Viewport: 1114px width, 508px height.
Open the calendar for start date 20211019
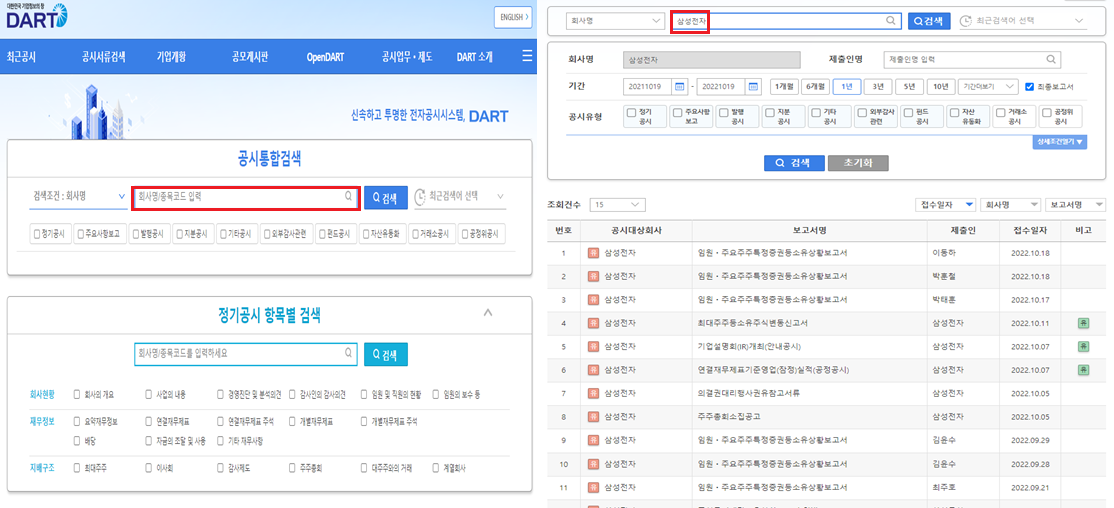point(680,87)
